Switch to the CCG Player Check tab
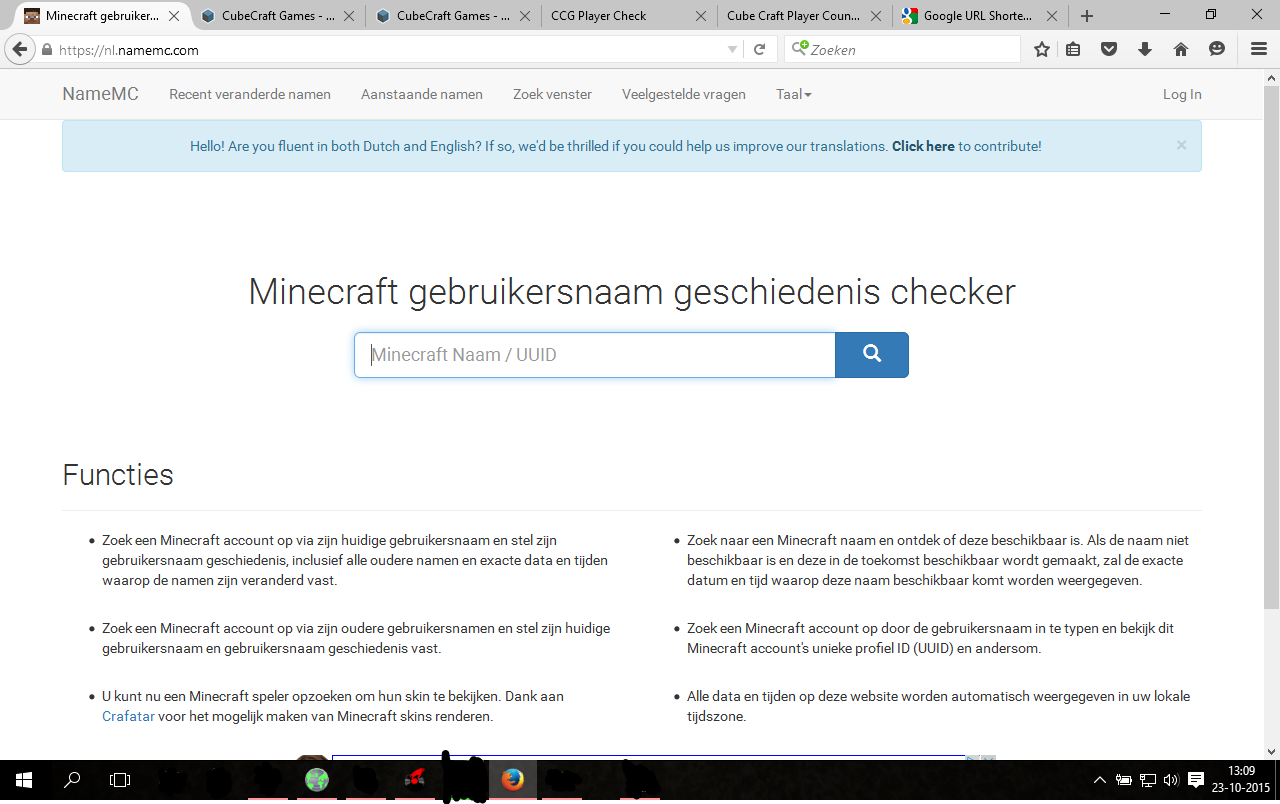 pyautogui.click(x=627, y=16)
